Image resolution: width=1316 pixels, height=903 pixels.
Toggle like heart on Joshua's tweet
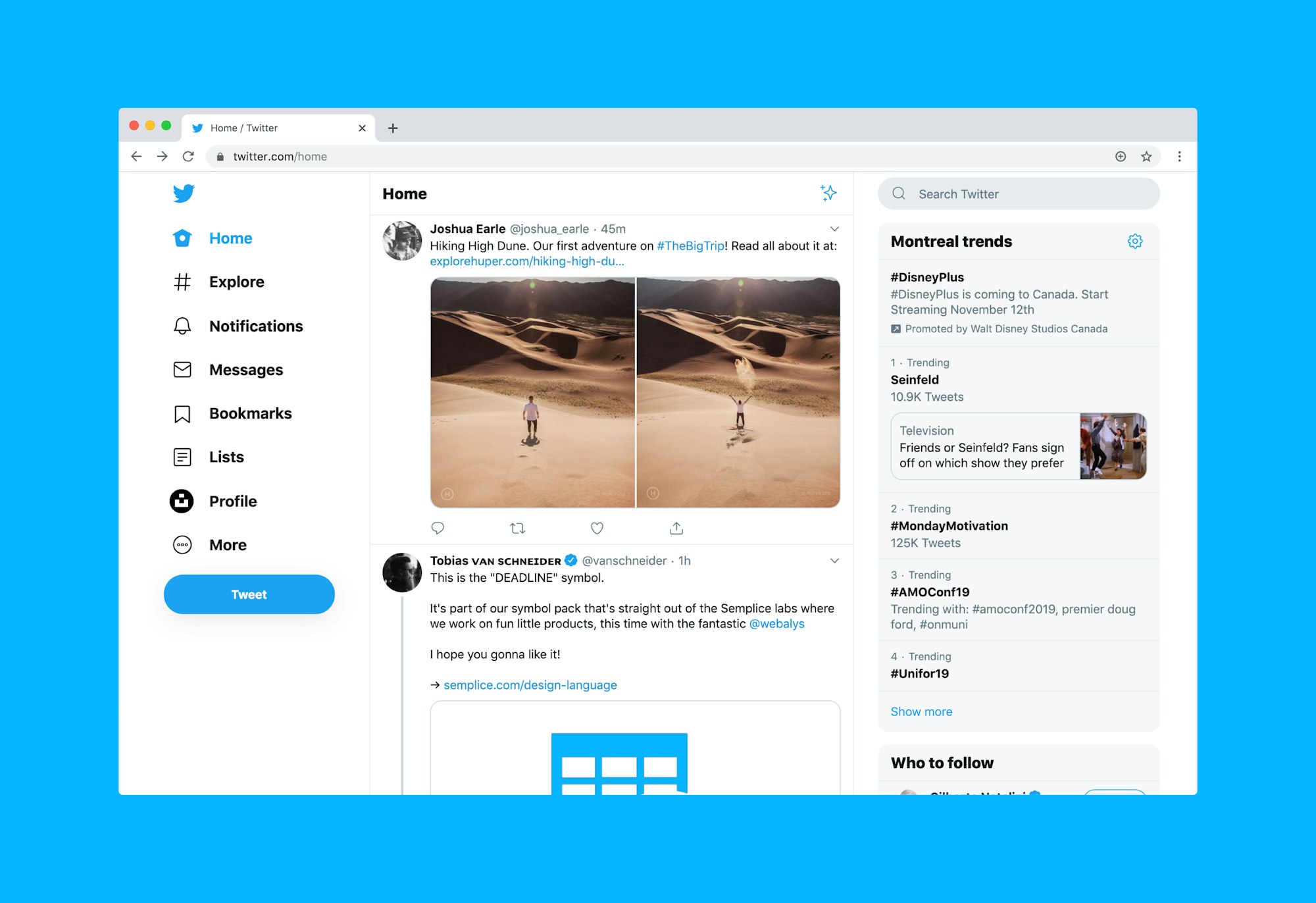pyautogui.click(x=597, y=528)
